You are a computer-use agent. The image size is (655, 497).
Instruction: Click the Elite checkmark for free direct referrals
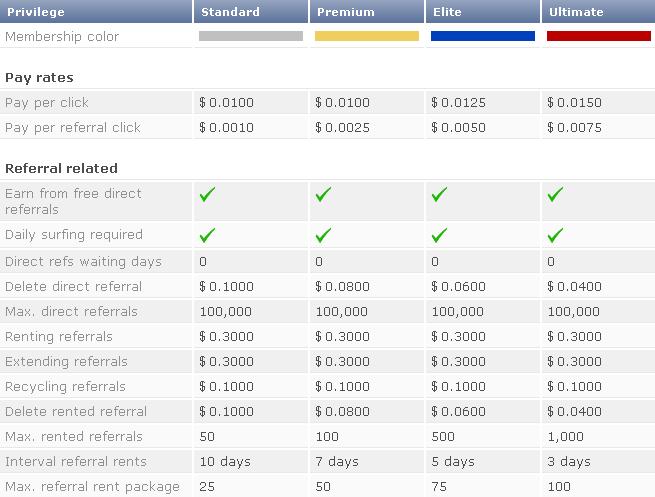pos(439,194)
